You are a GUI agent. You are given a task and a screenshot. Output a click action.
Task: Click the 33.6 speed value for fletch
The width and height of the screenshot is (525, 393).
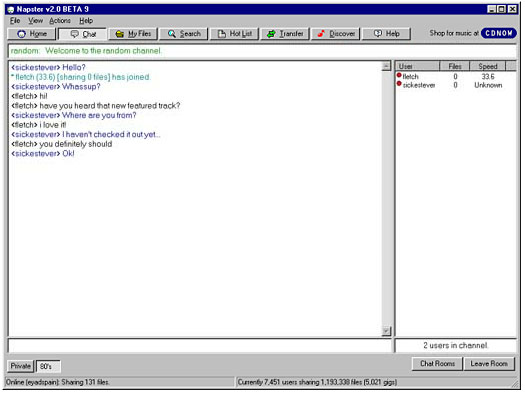pos(488,77)
